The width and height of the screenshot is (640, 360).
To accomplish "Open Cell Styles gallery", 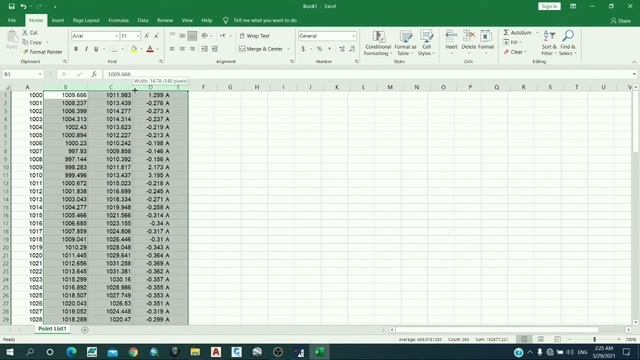I will point(427,43).
